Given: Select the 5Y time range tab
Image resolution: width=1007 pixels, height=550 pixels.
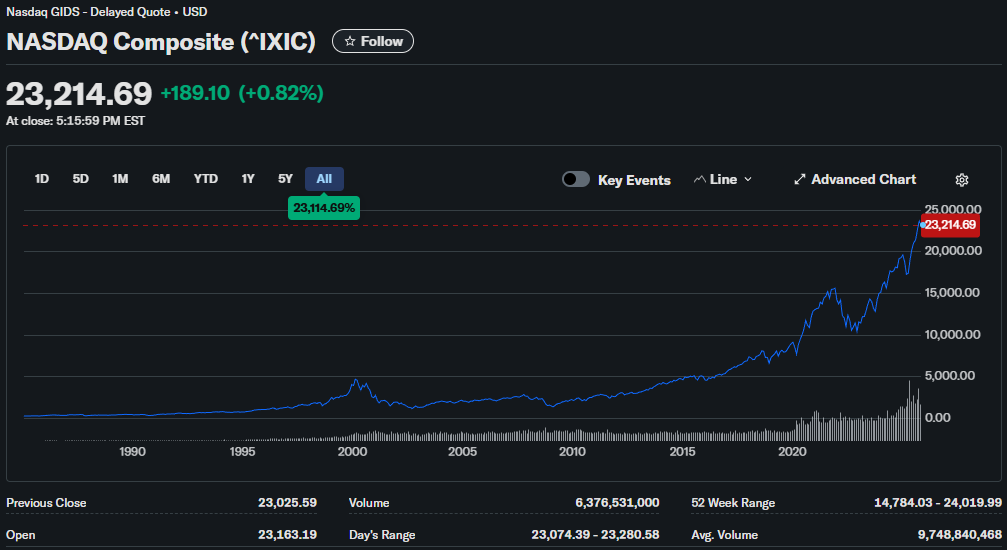Looking at the screenshot, I should click(x=285, y=179).
